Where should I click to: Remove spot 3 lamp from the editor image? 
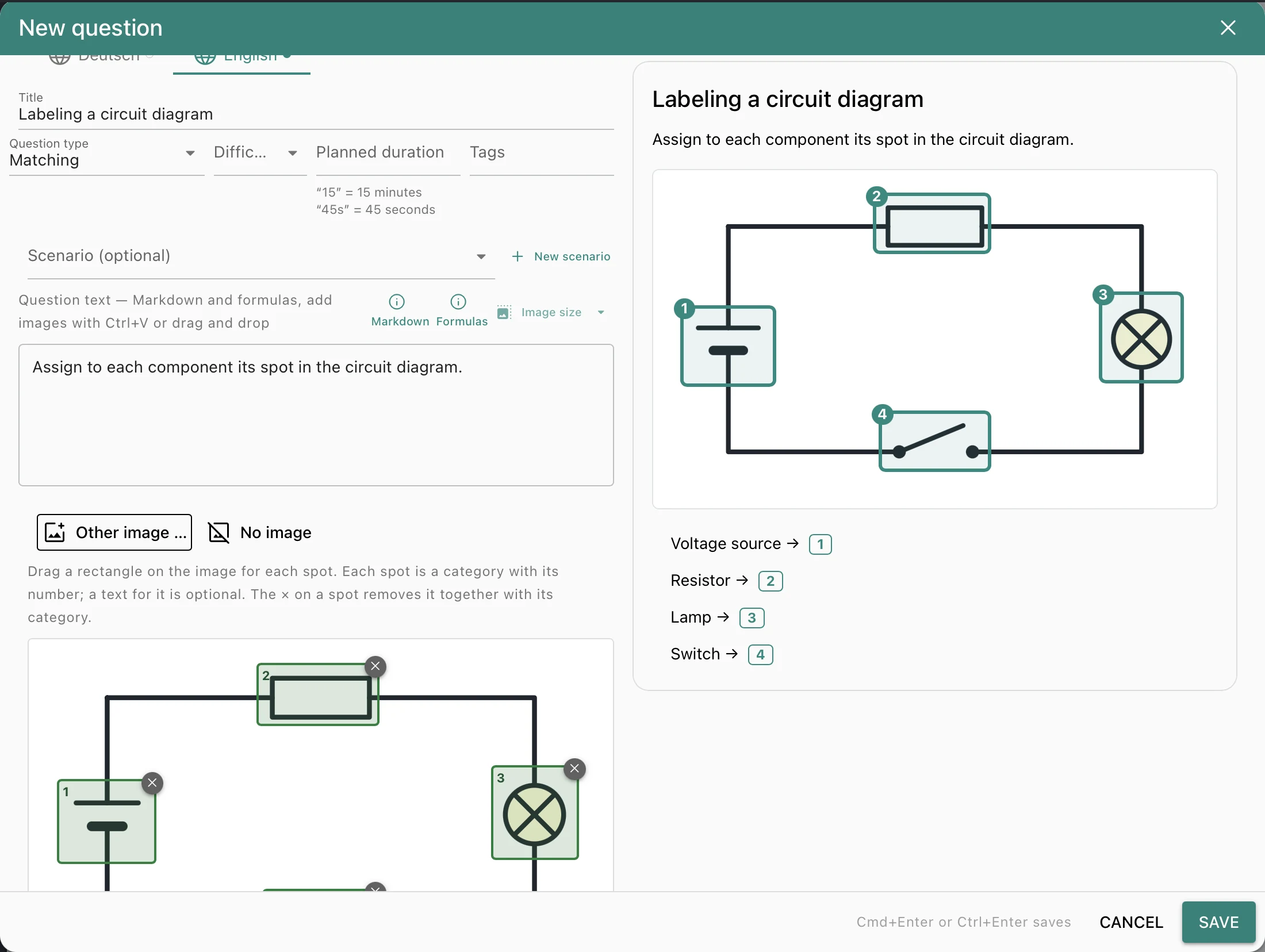click(x=574, y=769)
